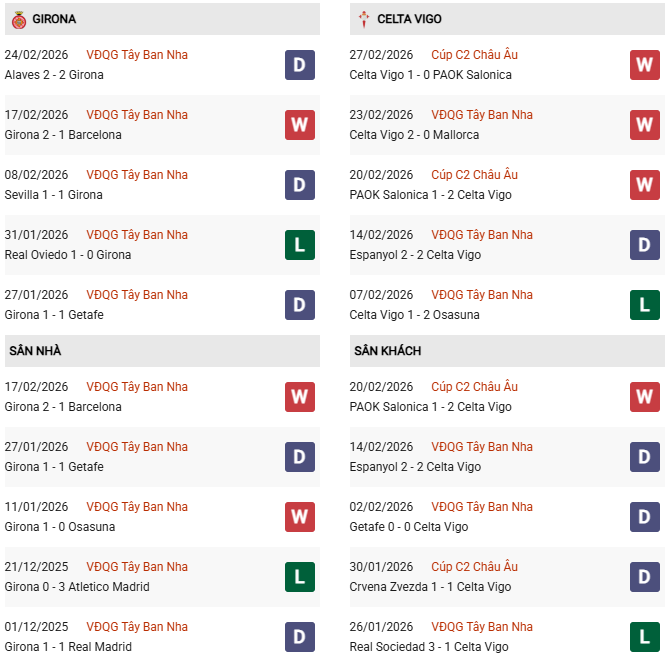
Task: Open the Sevilla 1 - 1 Girona match
Action: pyautogui.click(x=54, y=195)
